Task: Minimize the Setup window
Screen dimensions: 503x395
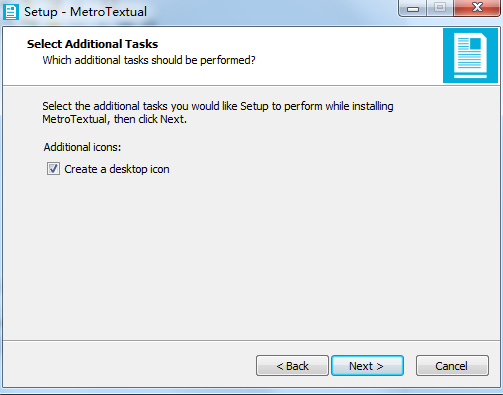Action: click(x=413, y=8)
